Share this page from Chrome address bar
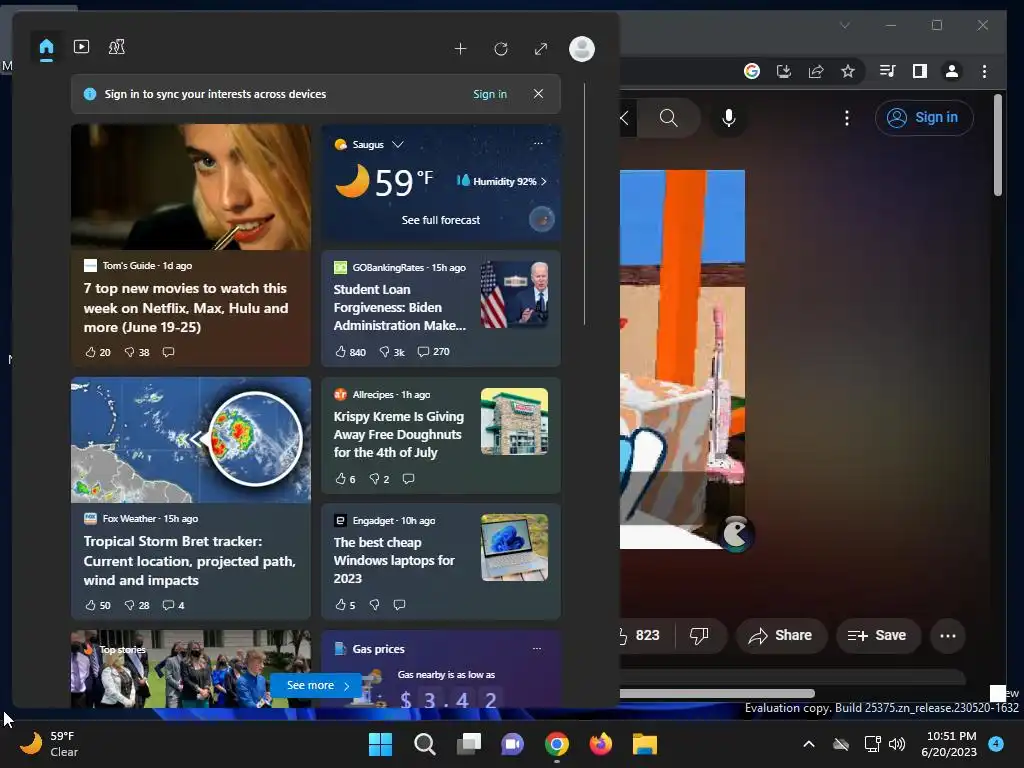The height and width of the screenshot is (768, 1024). [x=816, y=71]
